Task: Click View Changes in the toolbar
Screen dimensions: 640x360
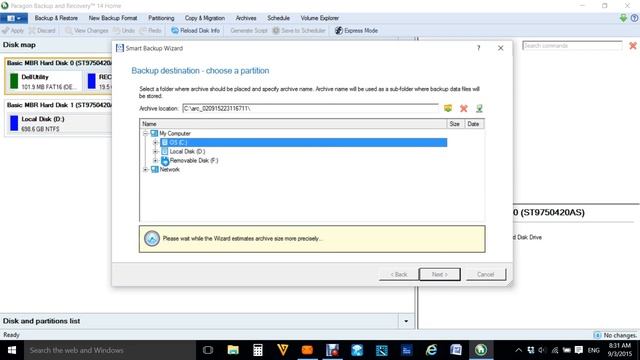Action: click(87, 31)
